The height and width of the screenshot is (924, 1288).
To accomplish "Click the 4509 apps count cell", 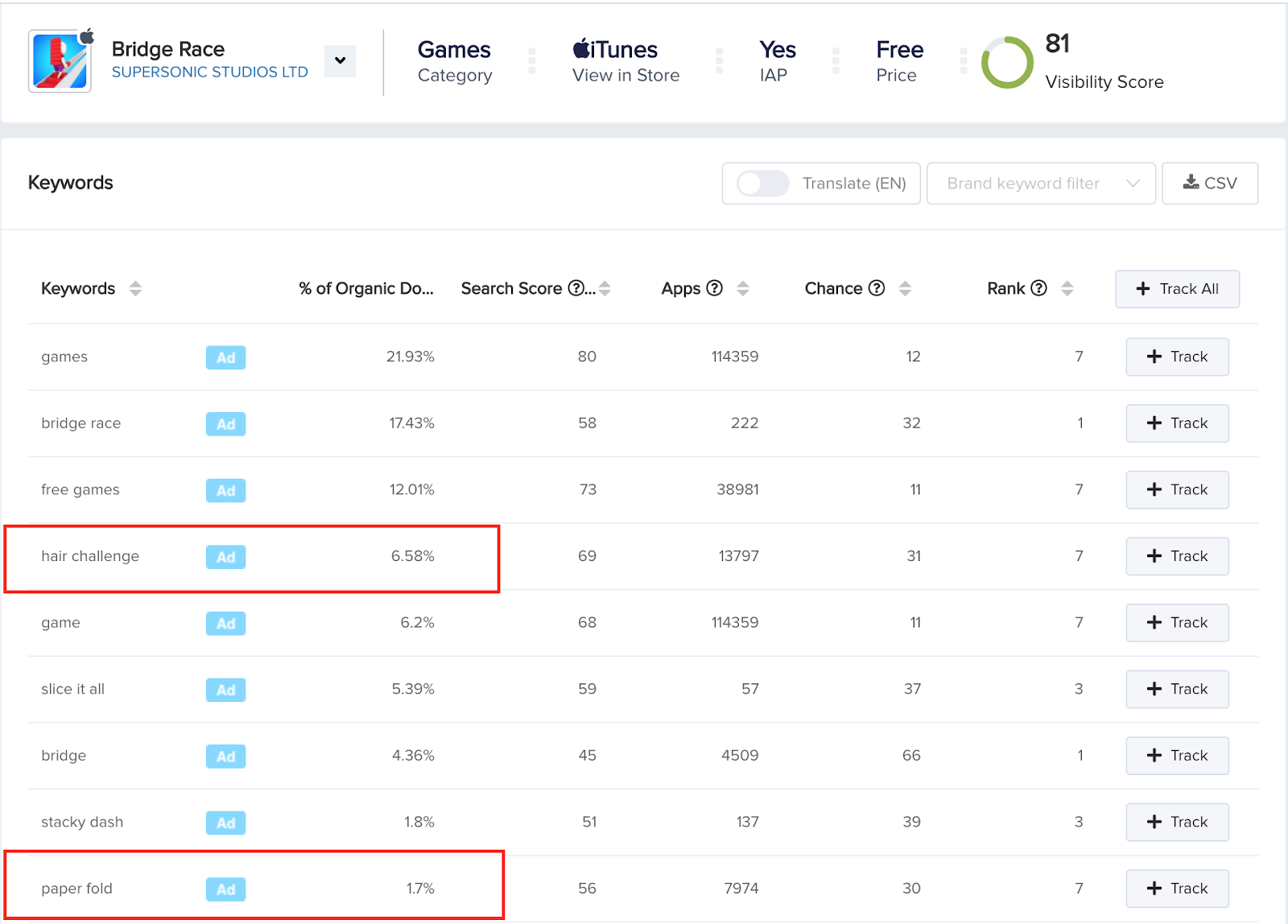I will (x=740, y=756).
